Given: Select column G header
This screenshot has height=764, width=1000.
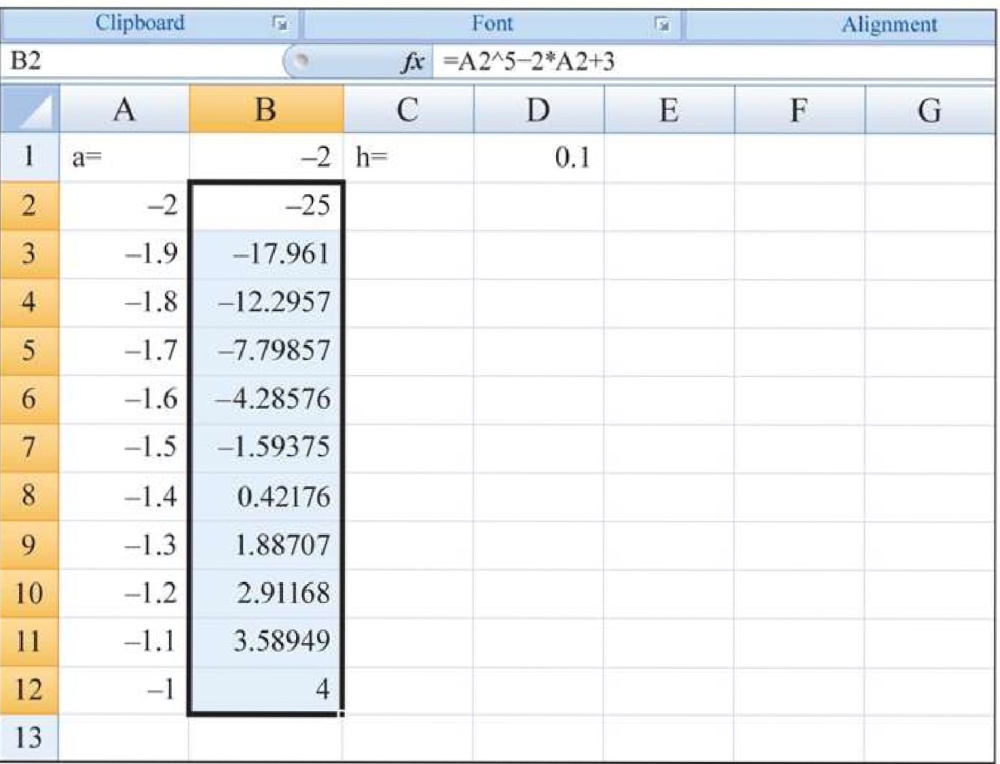Looking at the screenshot, I should click(x=930, y=110).
